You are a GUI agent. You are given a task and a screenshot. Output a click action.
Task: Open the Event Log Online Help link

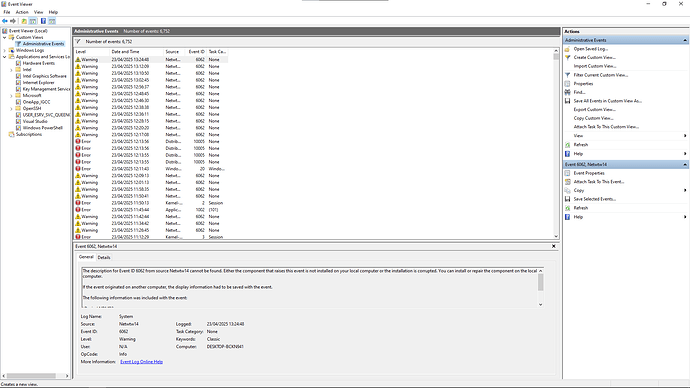141,362
